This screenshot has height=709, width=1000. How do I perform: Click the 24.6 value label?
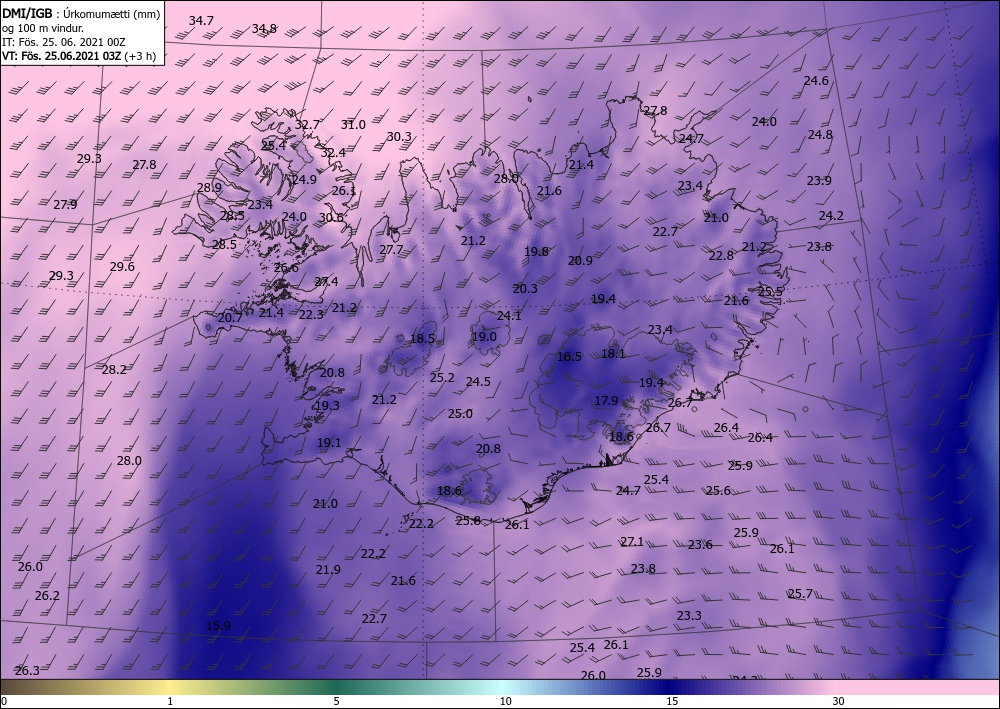816,80
